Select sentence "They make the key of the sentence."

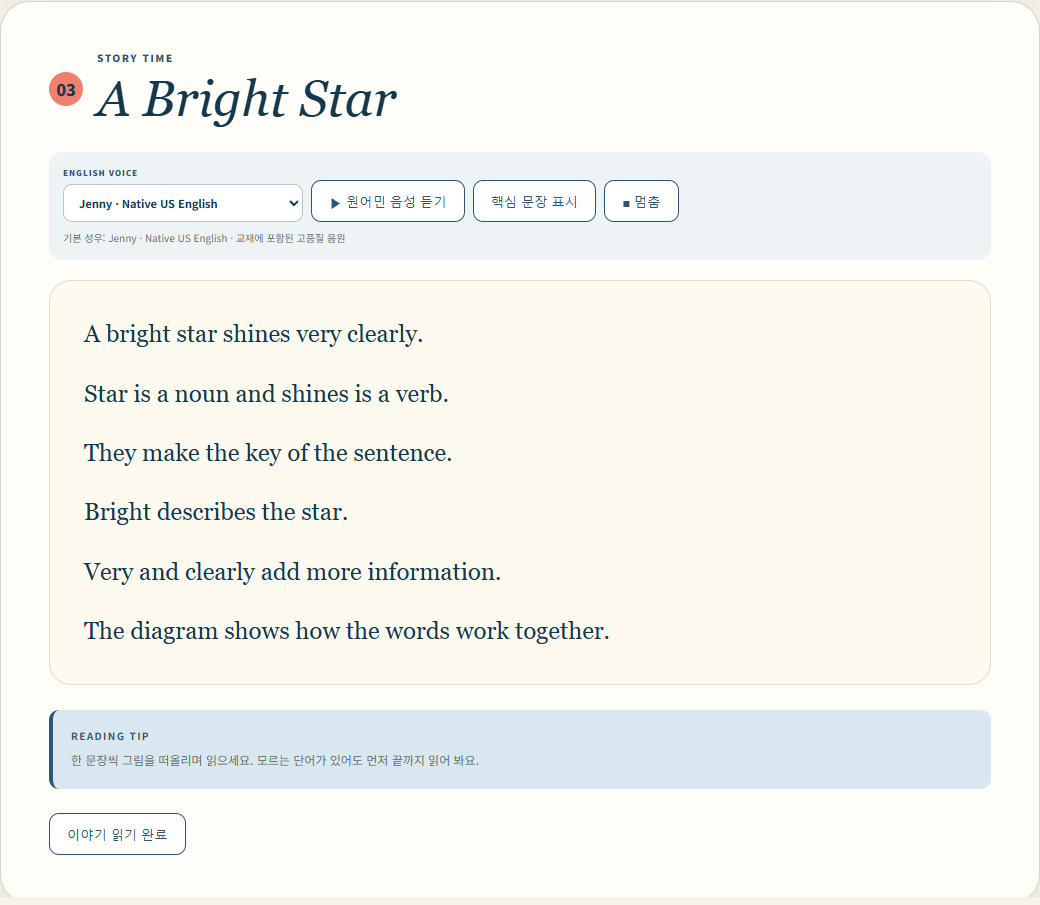click(x=268, y=453)
